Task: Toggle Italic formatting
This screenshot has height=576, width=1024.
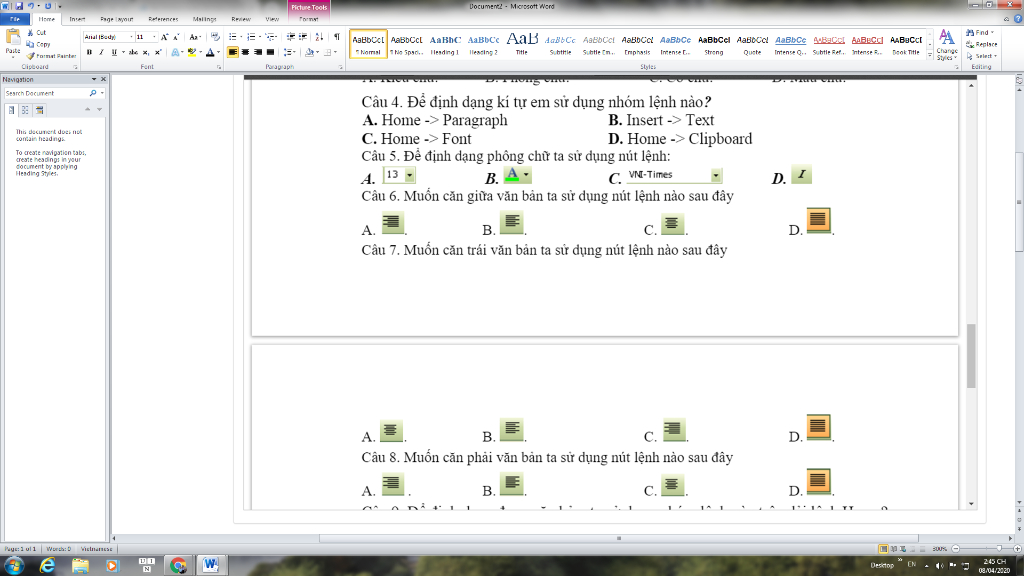Action: tap(101, 52)
